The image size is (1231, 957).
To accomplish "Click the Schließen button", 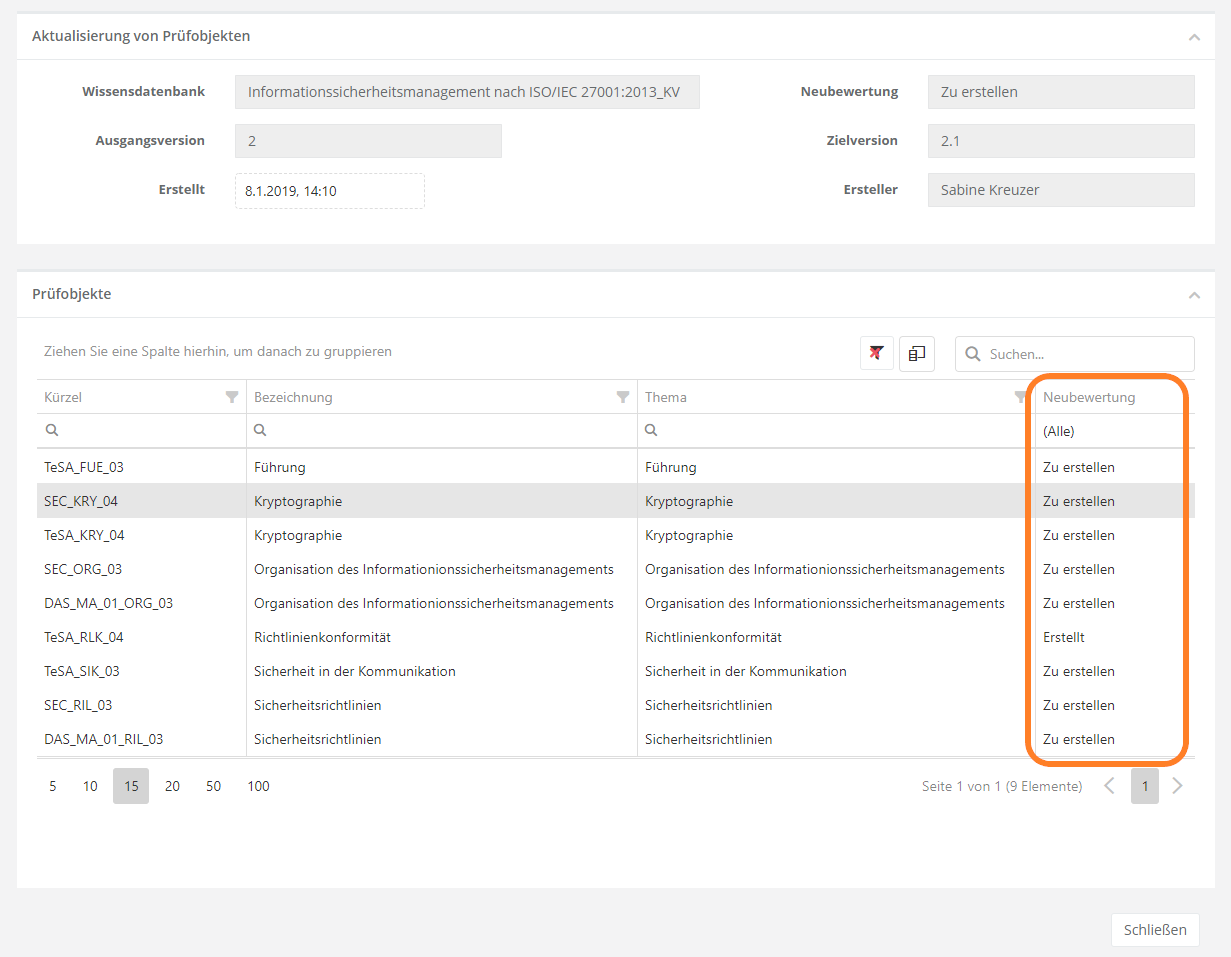I will pyautogui.click(x=1154, y=930).
